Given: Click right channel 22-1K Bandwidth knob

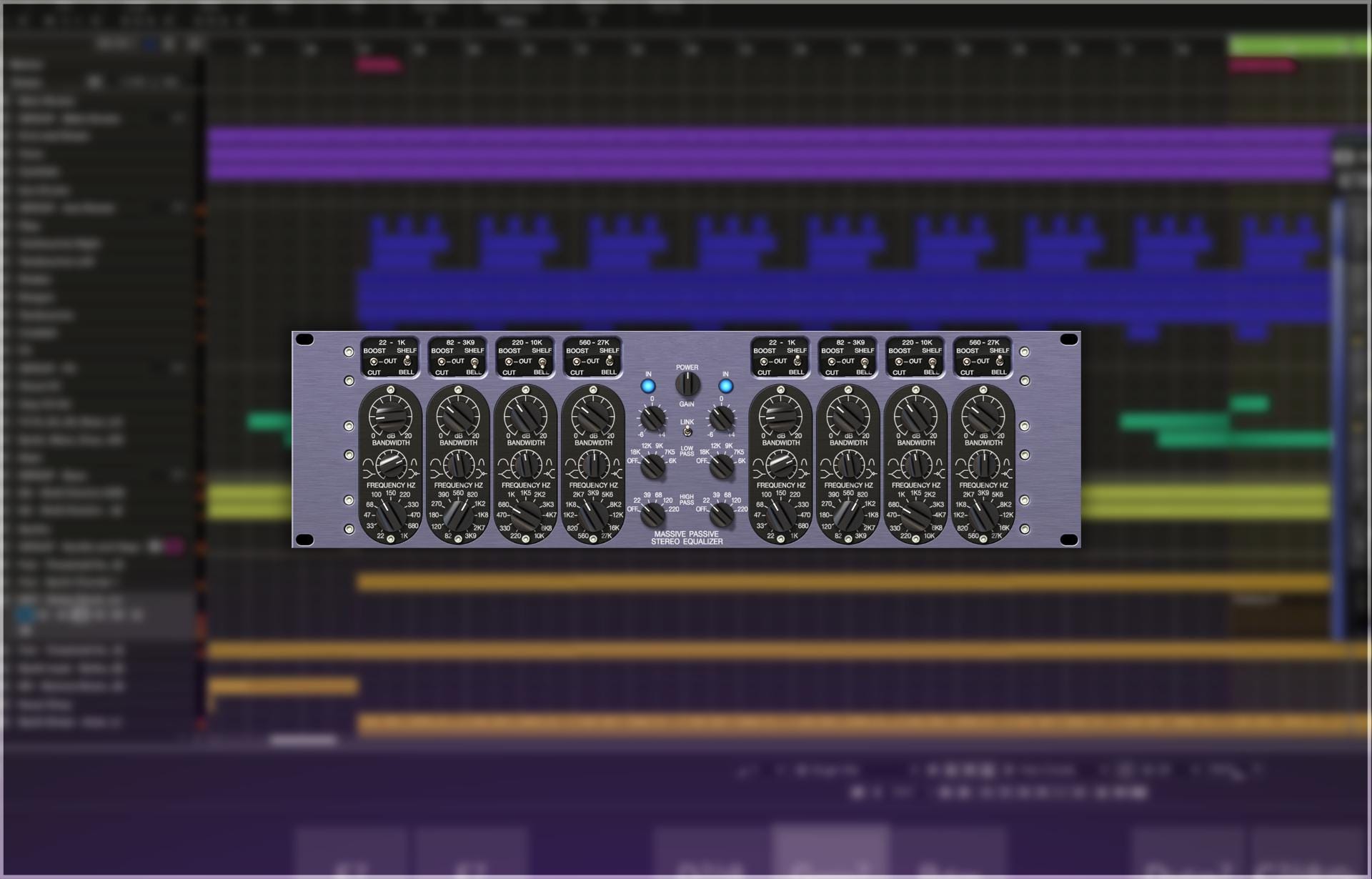Looking at the screenshot, I should [780, 465].
